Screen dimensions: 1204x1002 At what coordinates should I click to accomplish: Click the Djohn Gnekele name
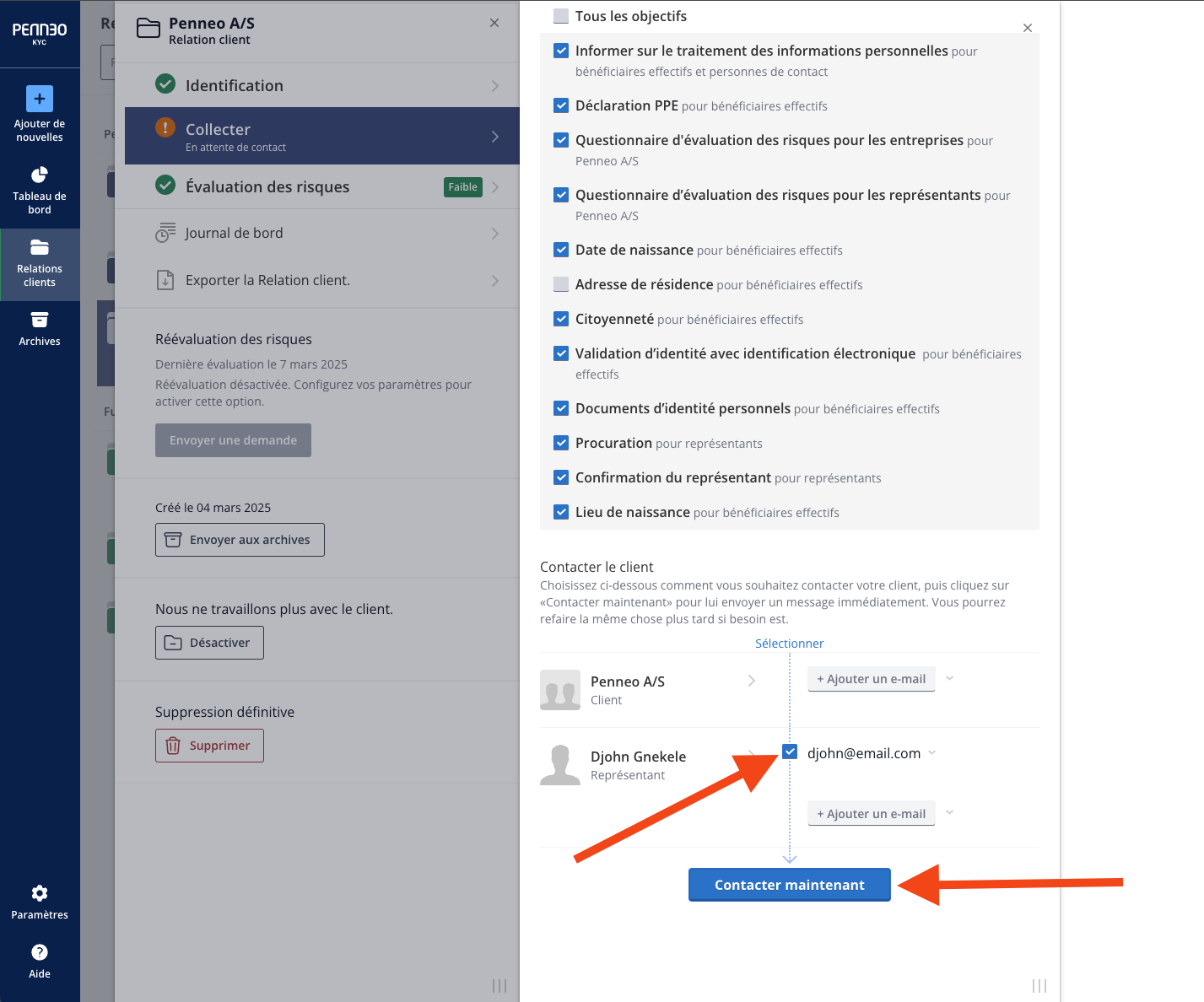pos(638,757)
